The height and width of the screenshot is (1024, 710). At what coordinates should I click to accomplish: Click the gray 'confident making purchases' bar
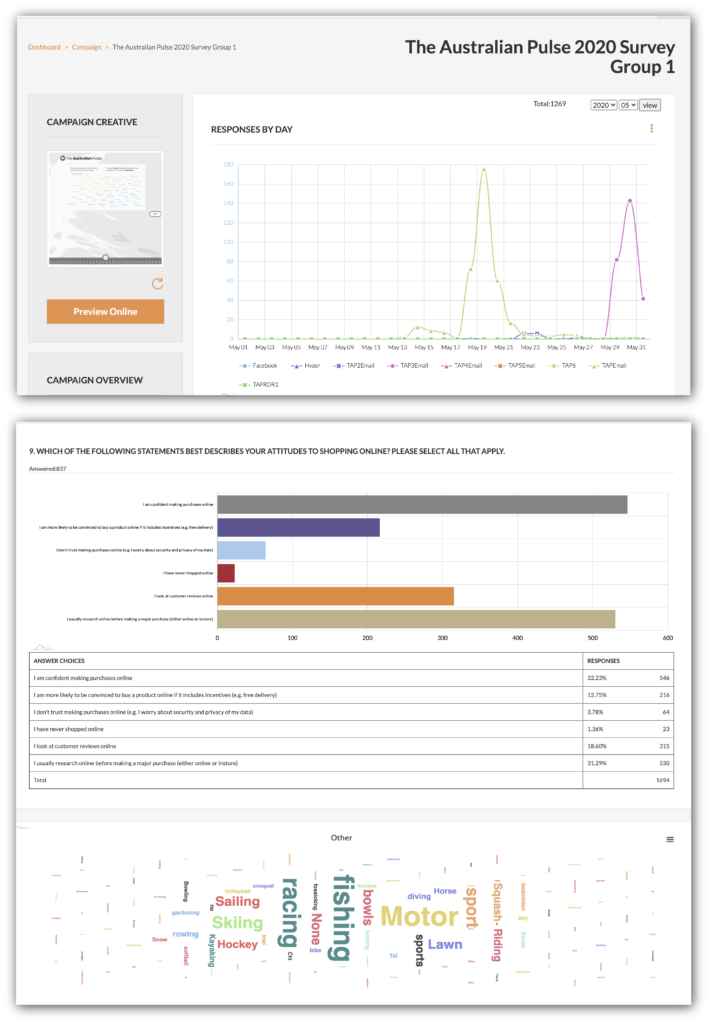coord(421,504)
